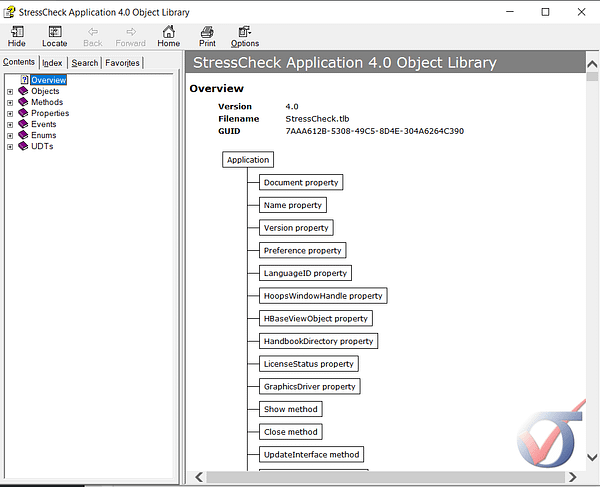Open the LicenseStatus property link

[x=308, y=364]
